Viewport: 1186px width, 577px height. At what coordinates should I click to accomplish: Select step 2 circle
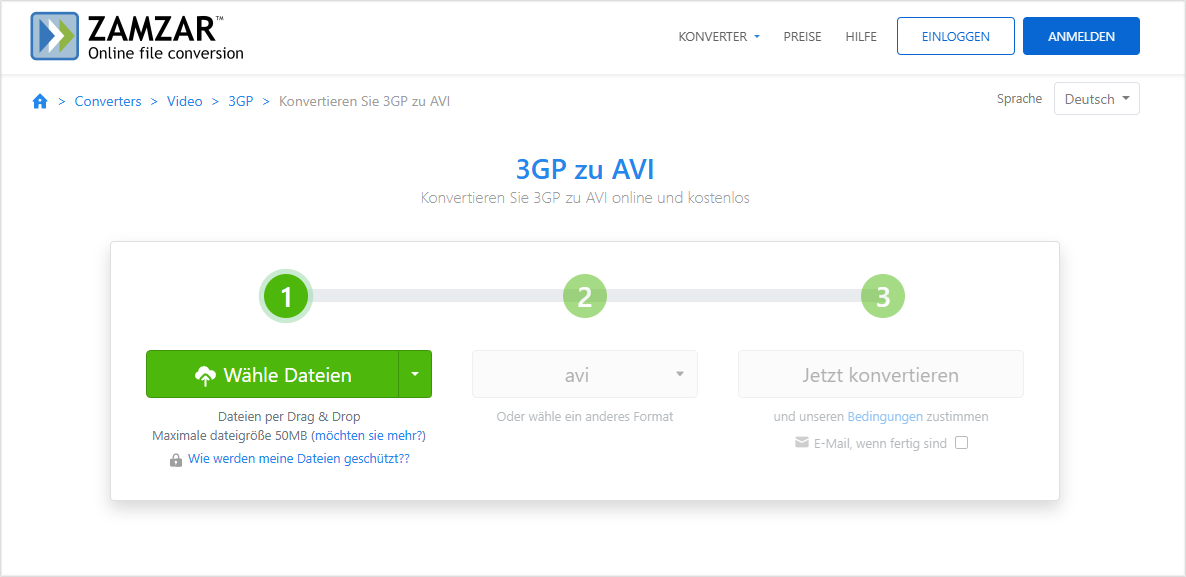(585, 297)
